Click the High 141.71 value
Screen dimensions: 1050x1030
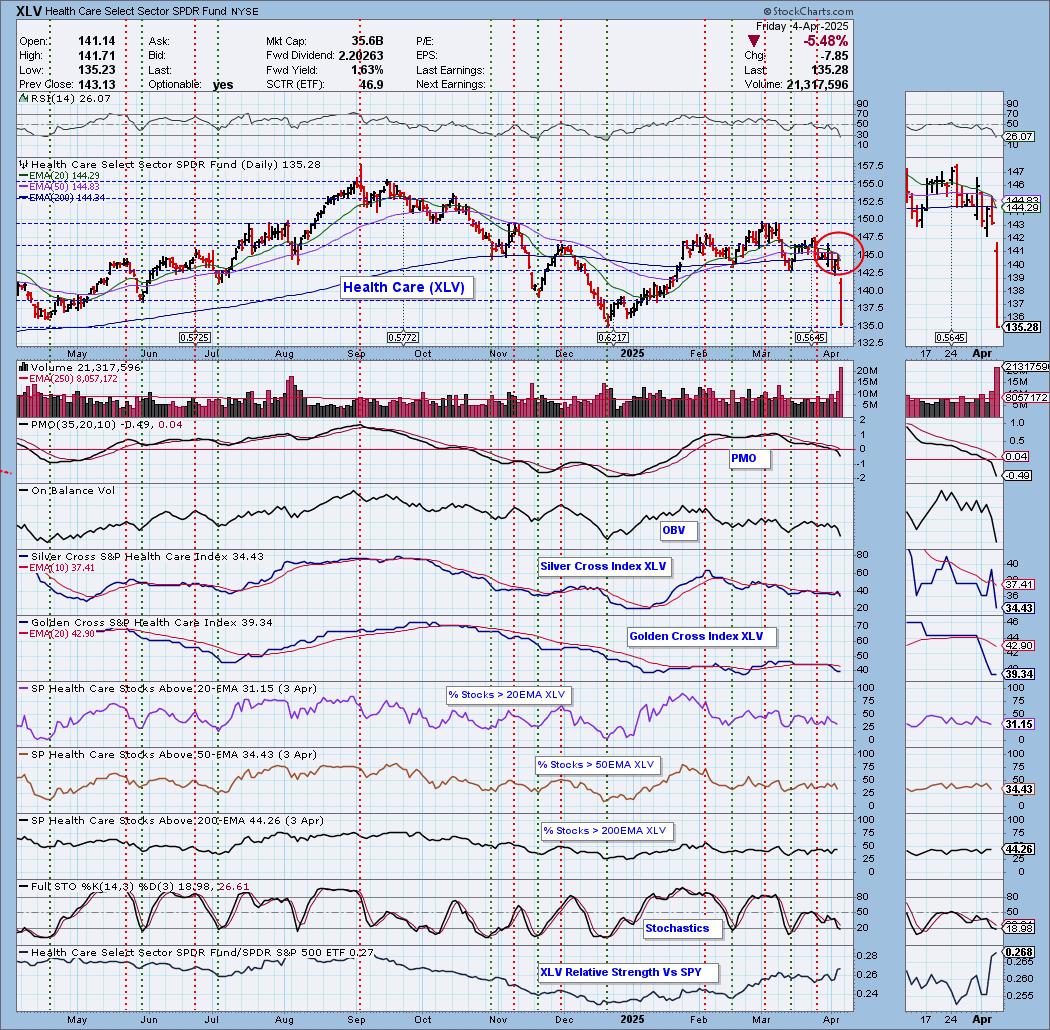point(97,56)
